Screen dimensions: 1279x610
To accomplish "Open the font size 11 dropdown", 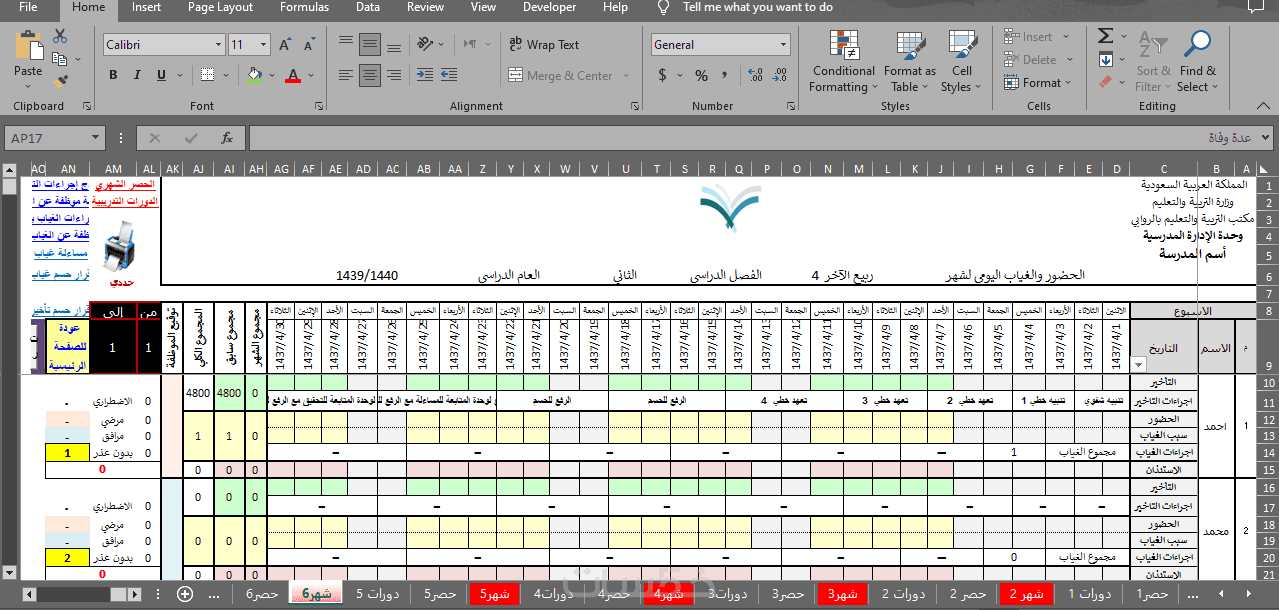I will (x=264, y=45).
